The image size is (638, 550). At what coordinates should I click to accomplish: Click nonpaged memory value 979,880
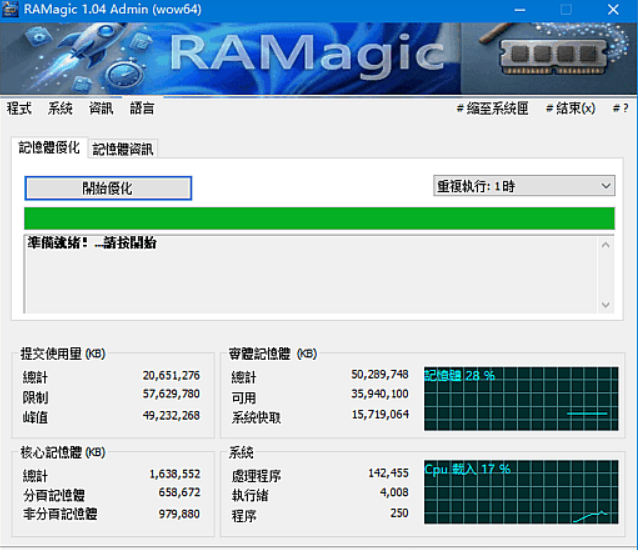coord(179,514)
